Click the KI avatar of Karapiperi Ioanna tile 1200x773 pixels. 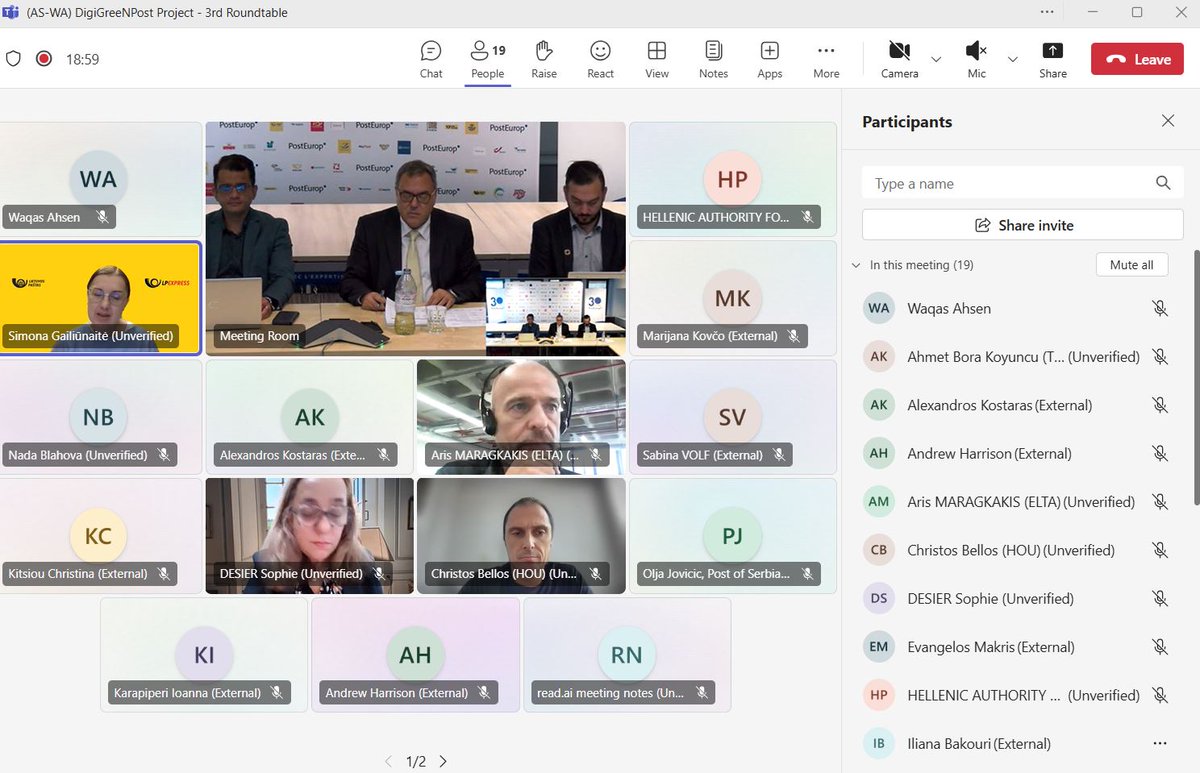tap(204, 656)
